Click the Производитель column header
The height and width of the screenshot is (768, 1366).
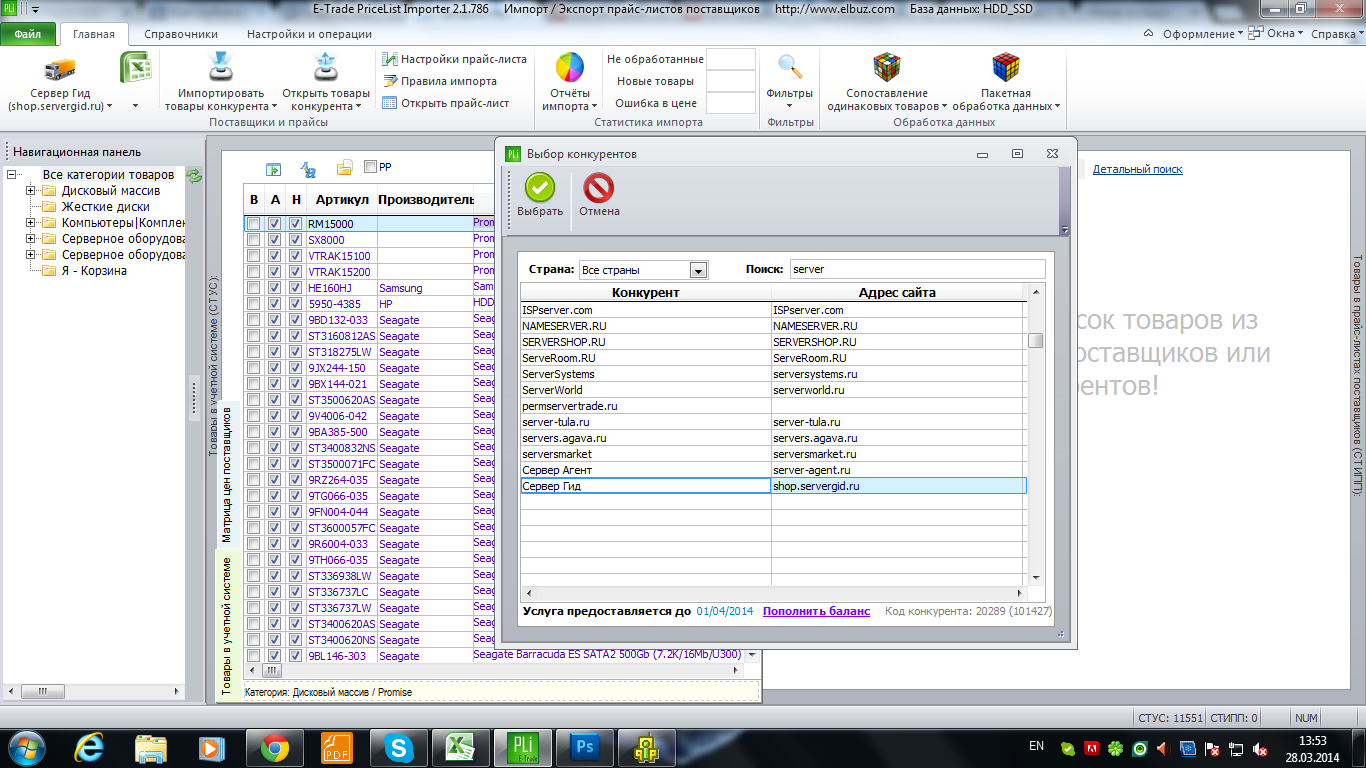[x=425, y=200]
